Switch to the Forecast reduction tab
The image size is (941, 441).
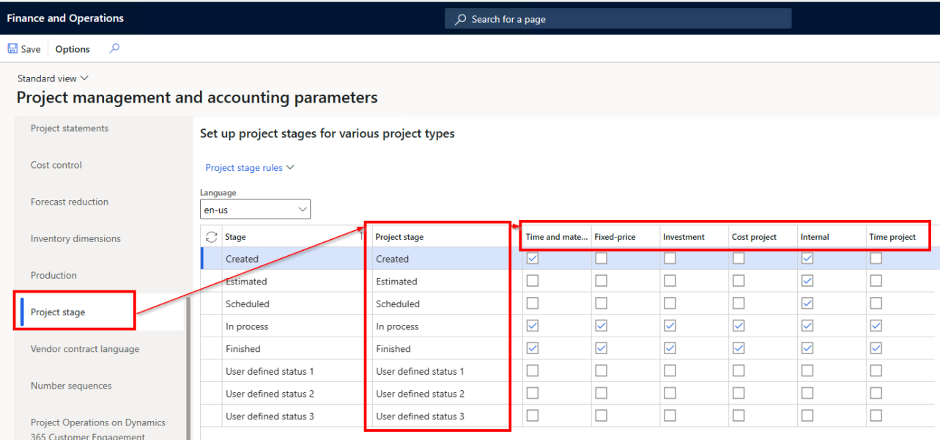[70, 202]
